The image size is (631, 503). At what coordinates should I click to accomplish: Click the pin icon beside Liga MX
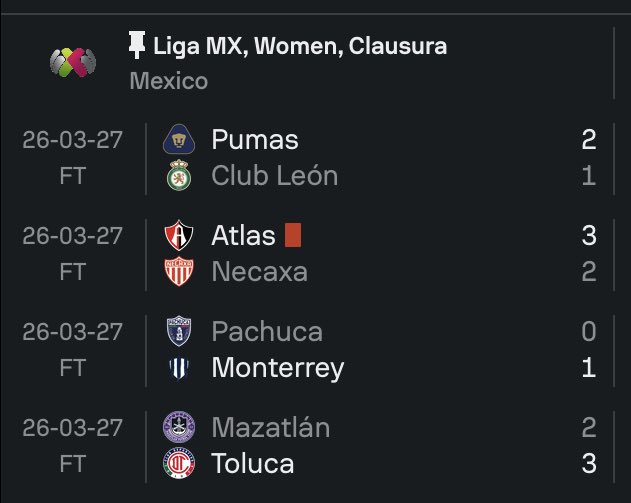click(138, 45)
